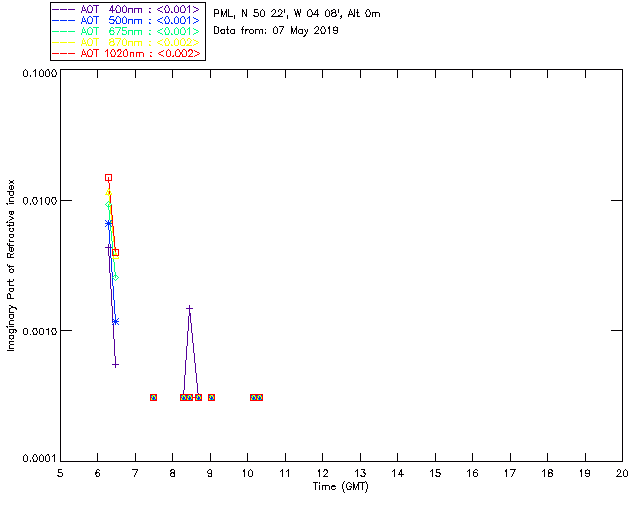Click the isolated data marker at 9 hours

[211, 397]
